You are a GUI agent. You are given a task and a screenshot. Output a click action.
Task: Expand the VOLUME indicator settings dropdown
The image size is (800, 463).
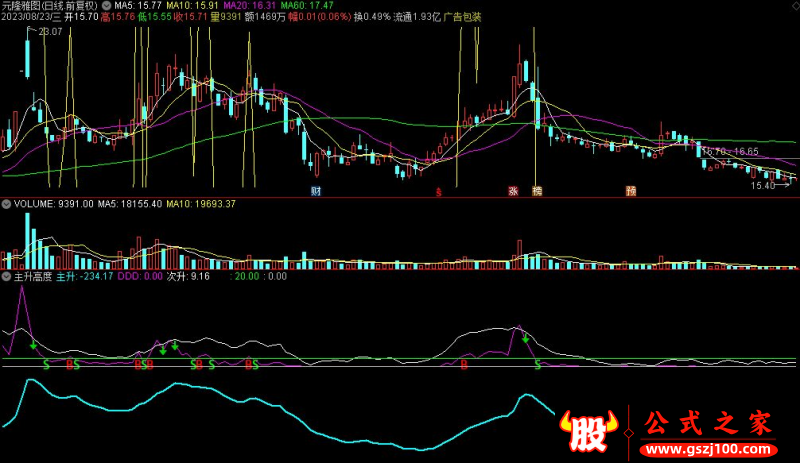(6, 204)
